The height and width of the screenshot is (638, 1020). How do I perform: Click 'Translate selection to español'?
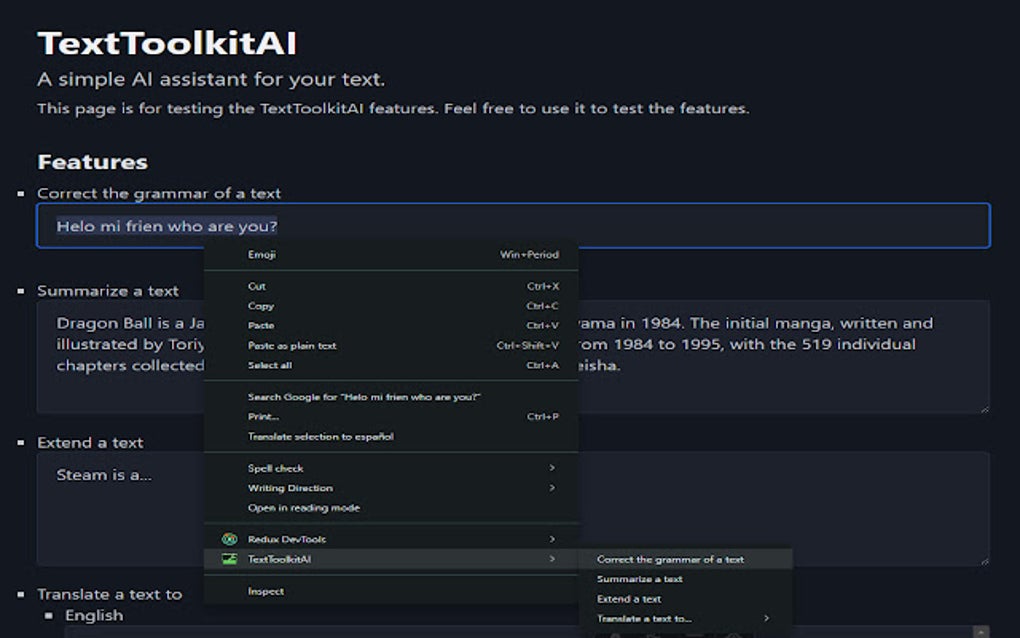pyautogui.click(x=320, y=437)
